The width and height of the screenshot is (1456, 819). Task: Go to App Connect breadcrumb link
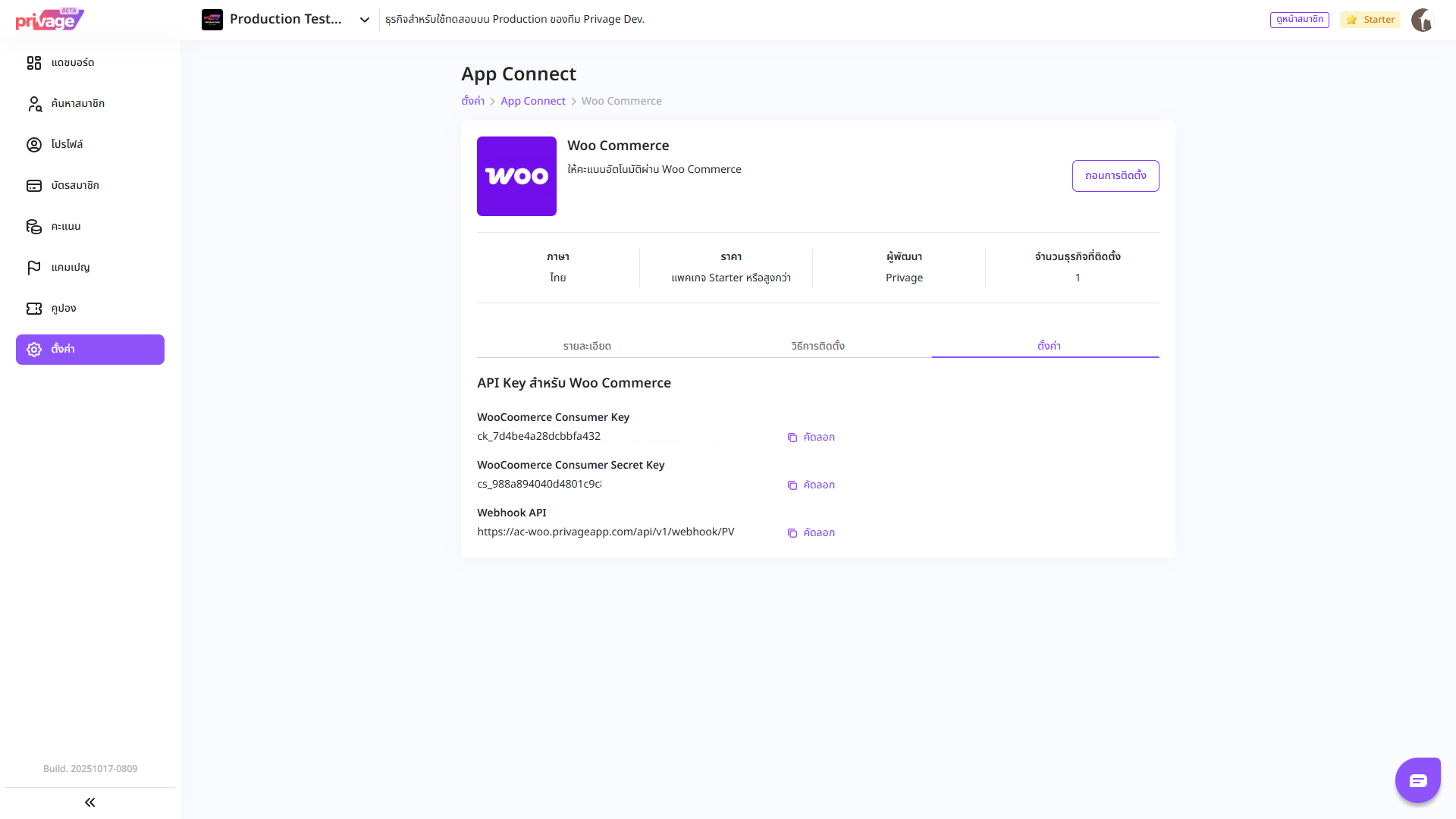(532, 101)
